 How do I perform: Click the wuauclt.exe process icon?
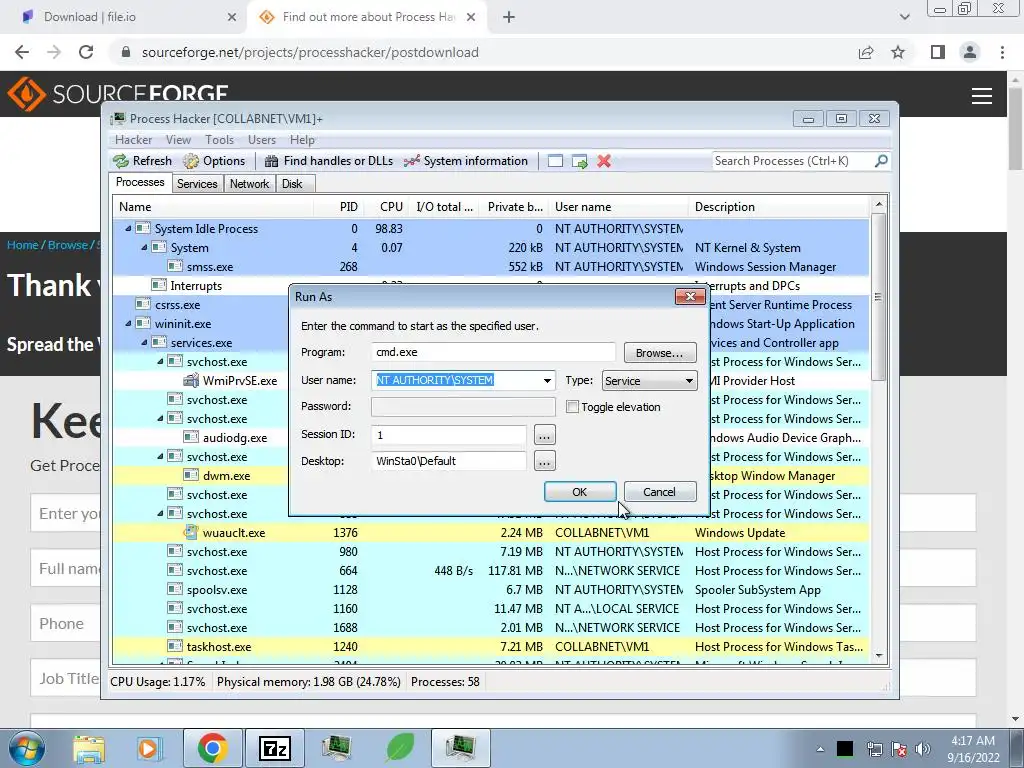(x=191, y=532)
